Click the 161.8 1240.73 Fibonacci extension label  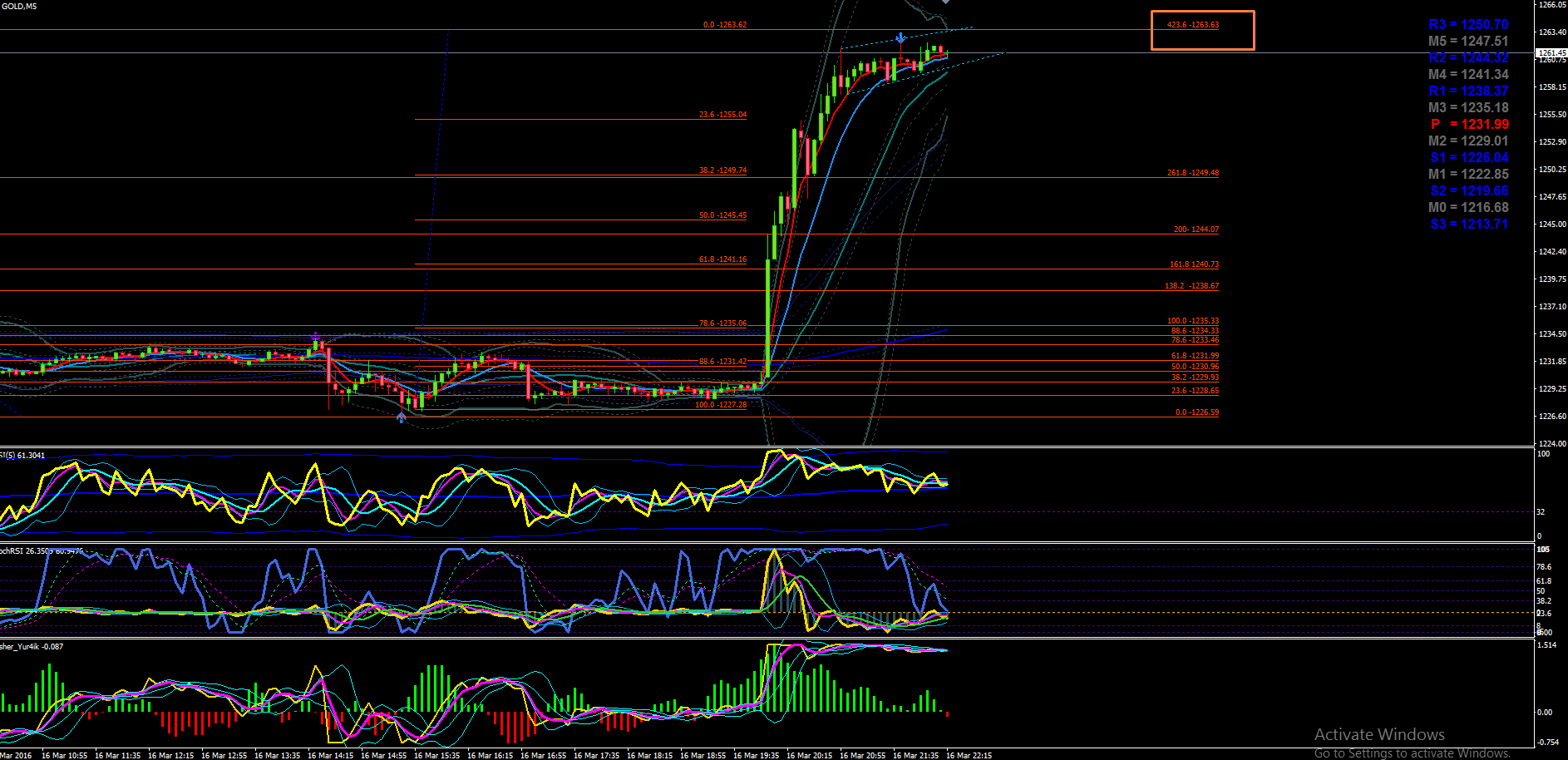[x=1195, y=264]
